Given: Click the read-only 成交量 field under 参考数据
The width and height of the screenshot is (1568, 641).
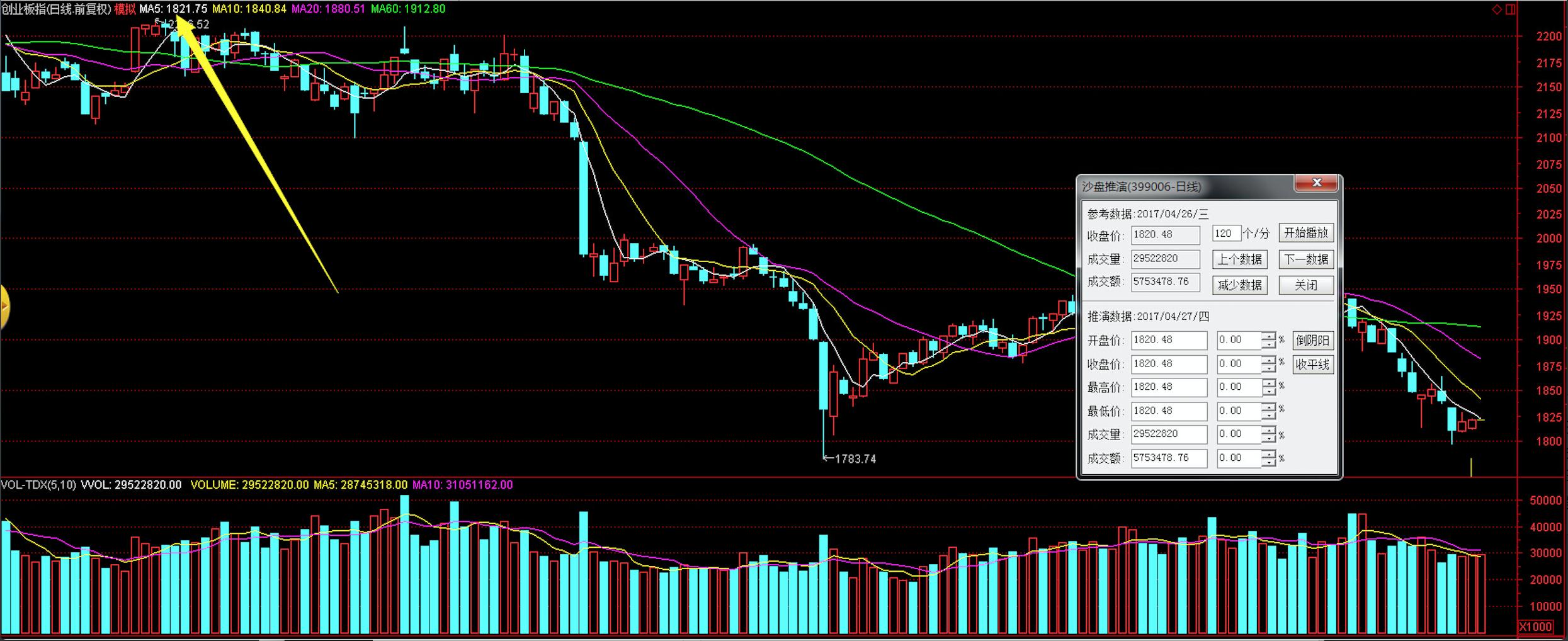Looking at the screenshot, I should [1166, 259].
